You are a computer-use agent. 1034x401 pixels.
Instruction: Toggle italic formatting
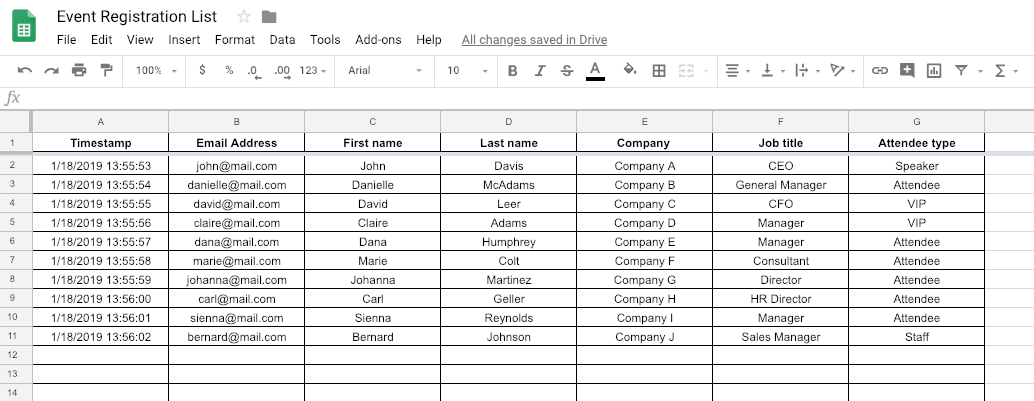pos(540,71)
